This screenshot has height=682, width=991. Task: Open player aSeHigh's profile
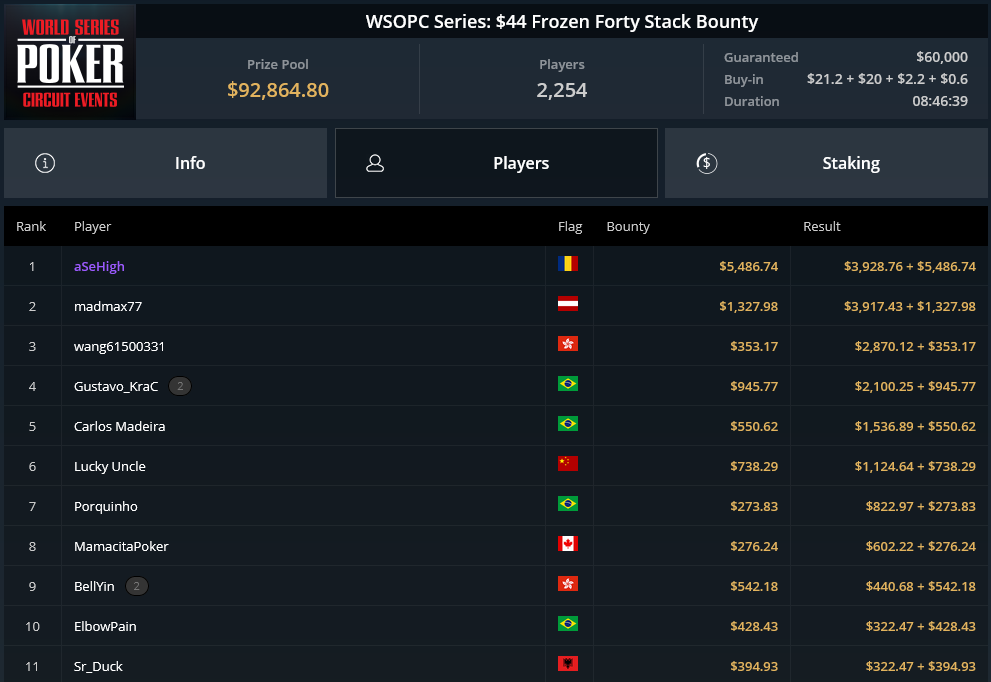tap(99, 267)
